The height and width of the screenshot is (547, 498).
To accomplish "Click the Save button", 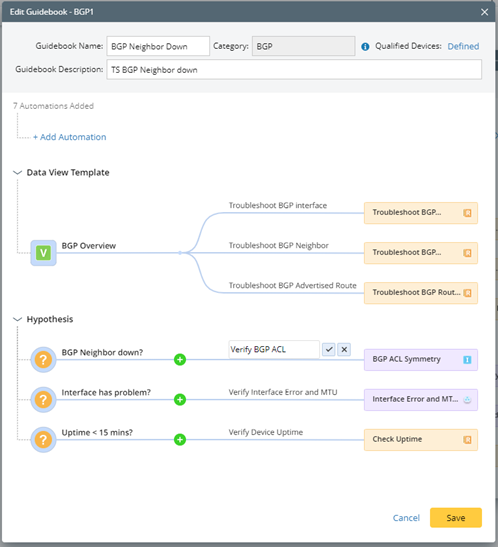I will pos(456,518).
